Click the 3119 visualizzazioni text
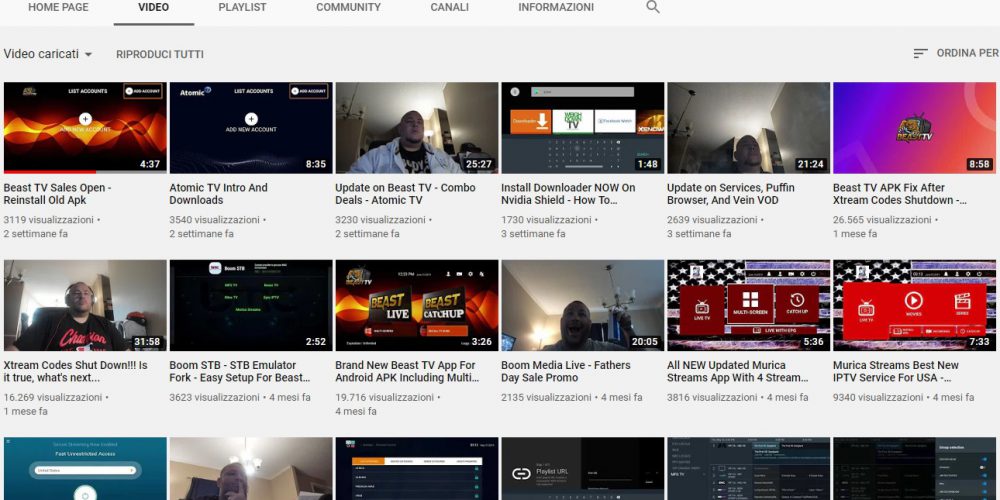Viewport: 1000px width, 500px height. tap(48, 219)
